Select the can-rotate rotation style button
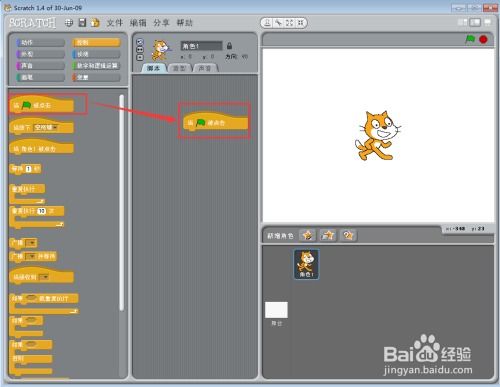Viewport: 500px width, 387px height. [140, 42]
